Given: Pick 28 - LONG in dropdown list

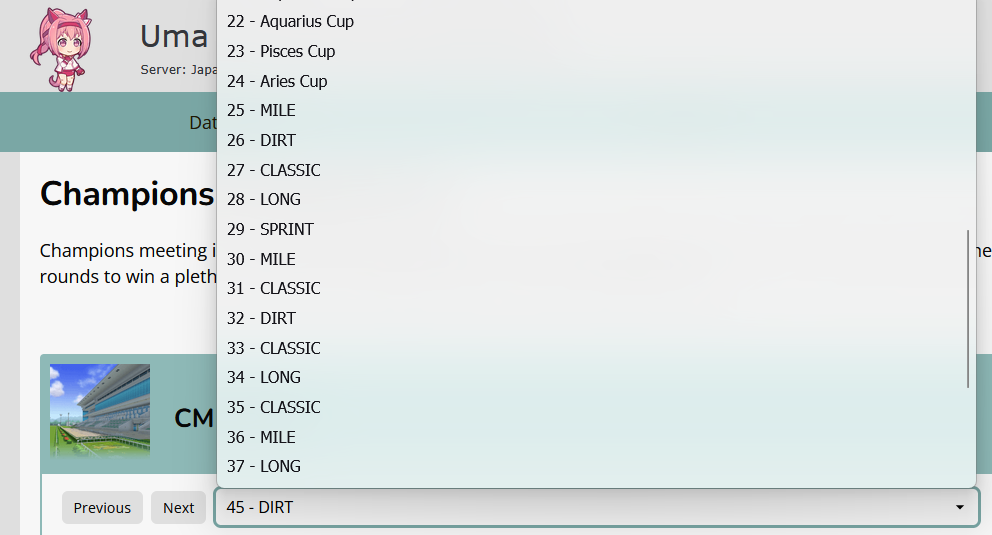Looking at the screenshot, I should click(596, 199).
